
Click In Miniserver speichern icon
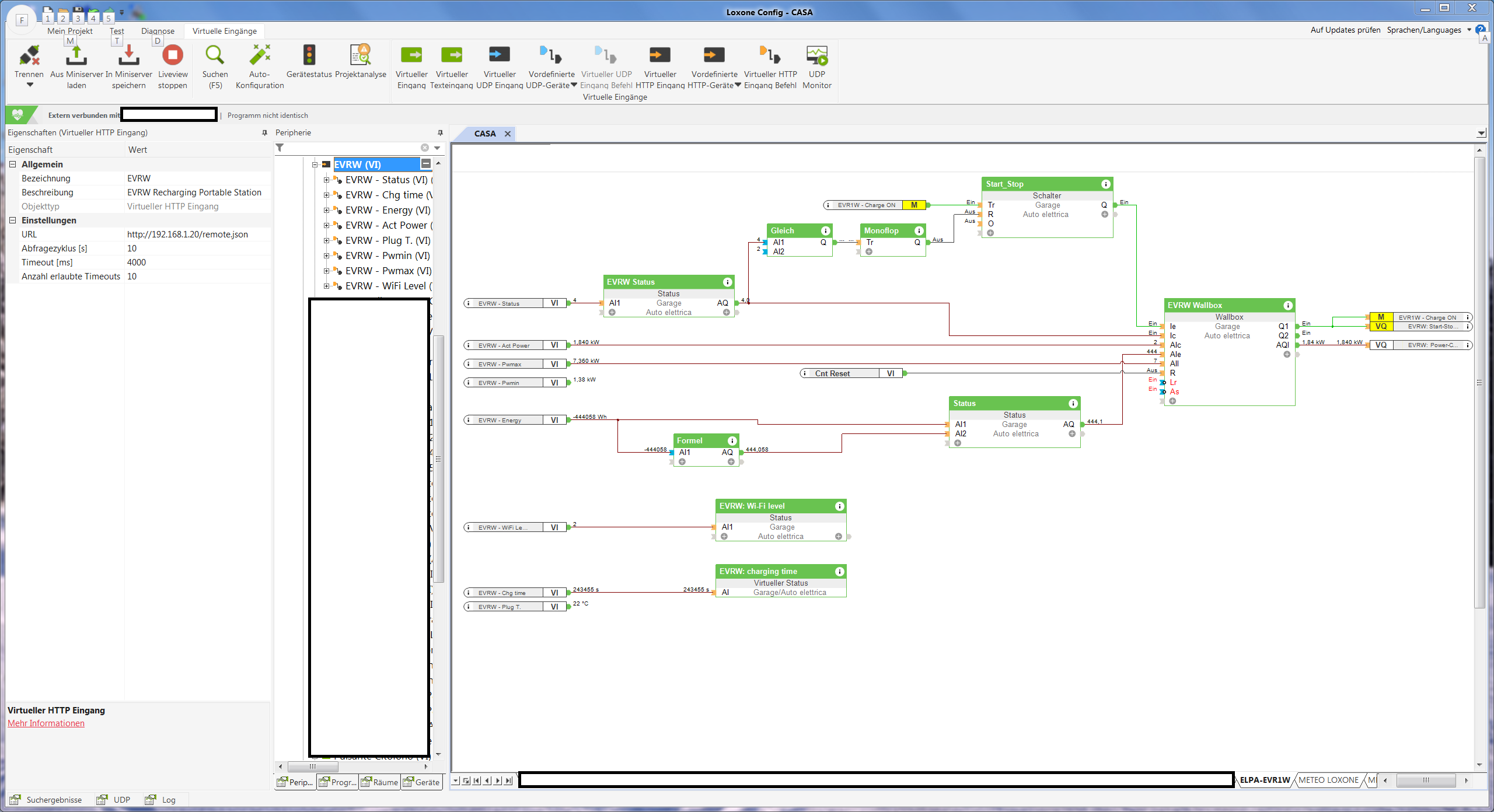pyautogui.click(x=128, y=55)
